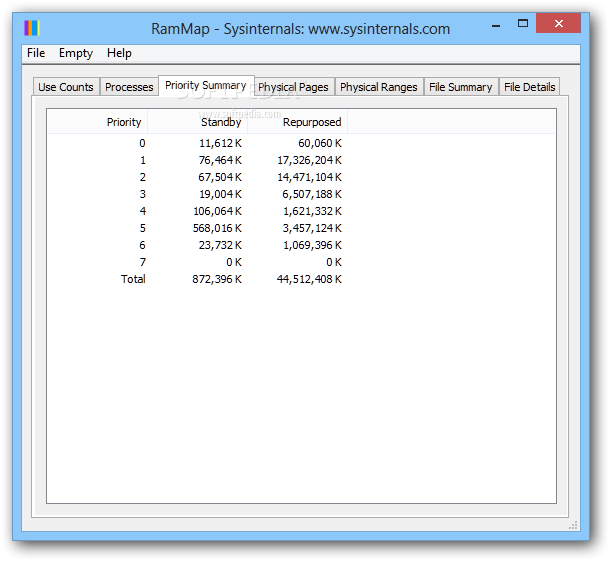Select Repurposed value 14,471,104 K
This screenshot has height=561, width=610.
click(x=310, y=177)
